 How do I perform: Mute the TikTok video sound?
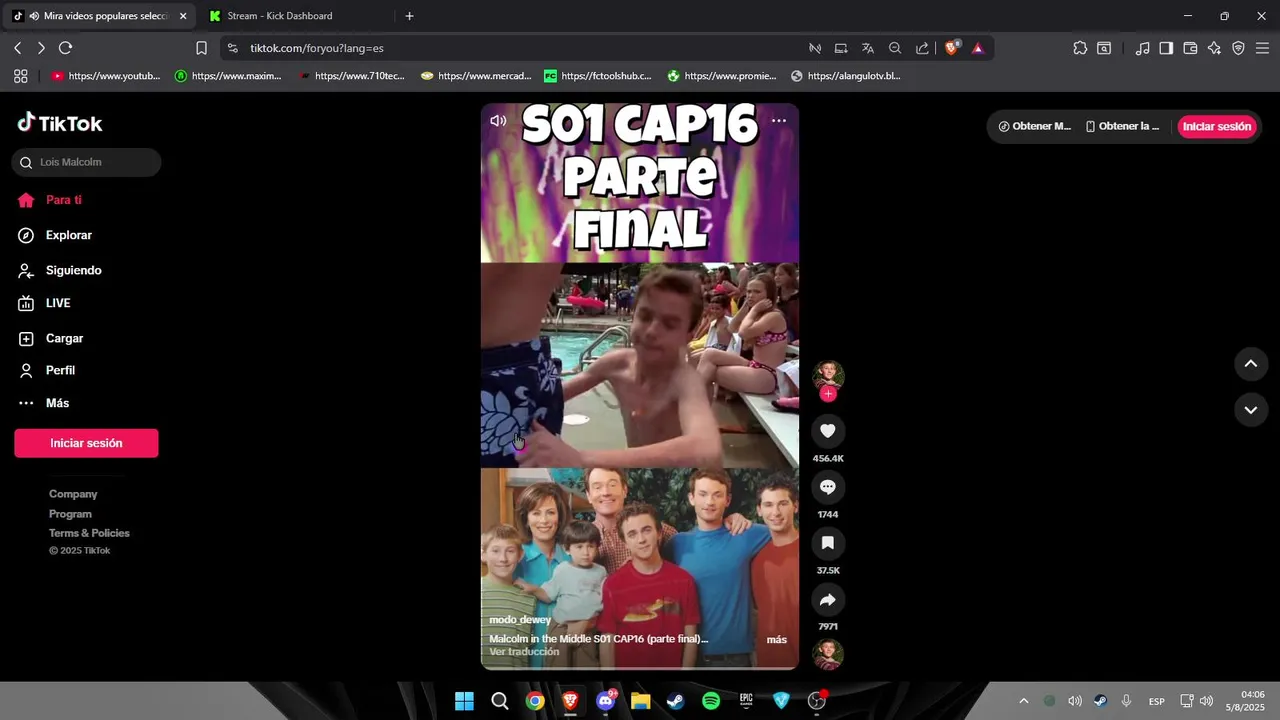click(x=497, y=120)
